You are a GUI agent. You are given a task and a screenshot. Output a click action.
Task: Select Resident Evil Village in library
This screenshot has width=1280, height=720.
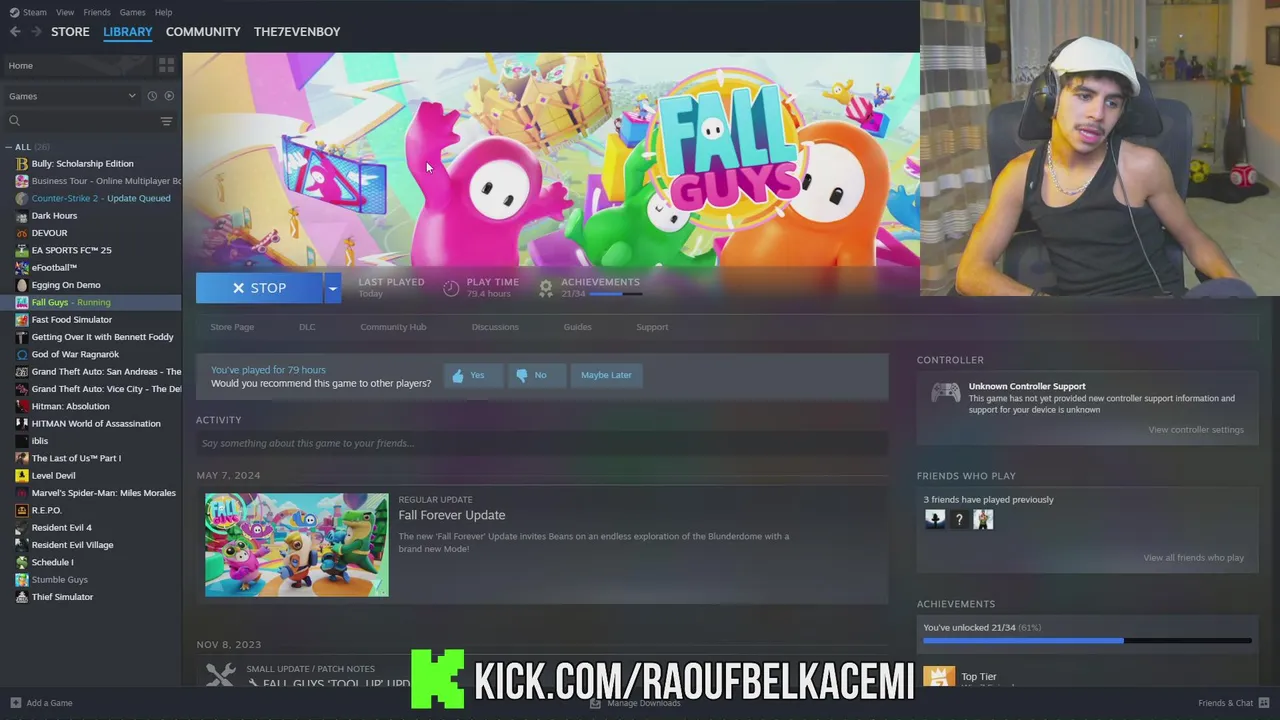click(x=72, y=545)
